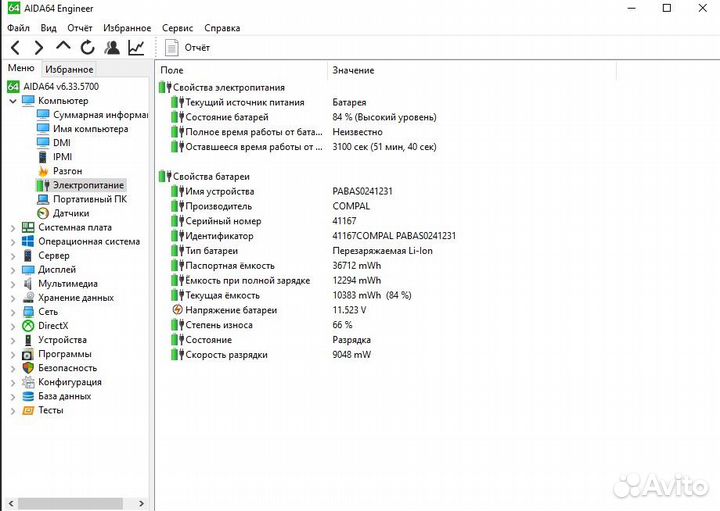Open the Отчёт menu in menu bar
The image size is (720, 511).
(x=79, y=28)
